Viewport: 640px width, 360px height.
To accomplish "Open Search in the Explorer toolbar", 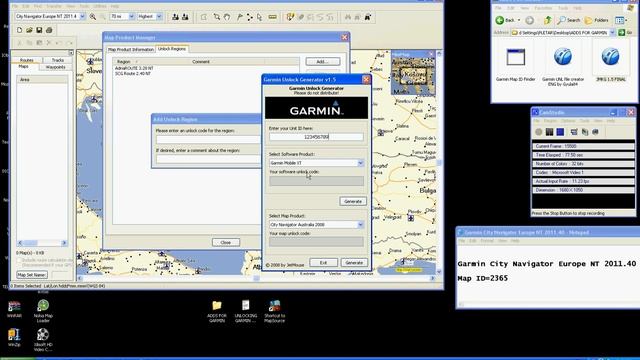I will click(x=569, y=20).
